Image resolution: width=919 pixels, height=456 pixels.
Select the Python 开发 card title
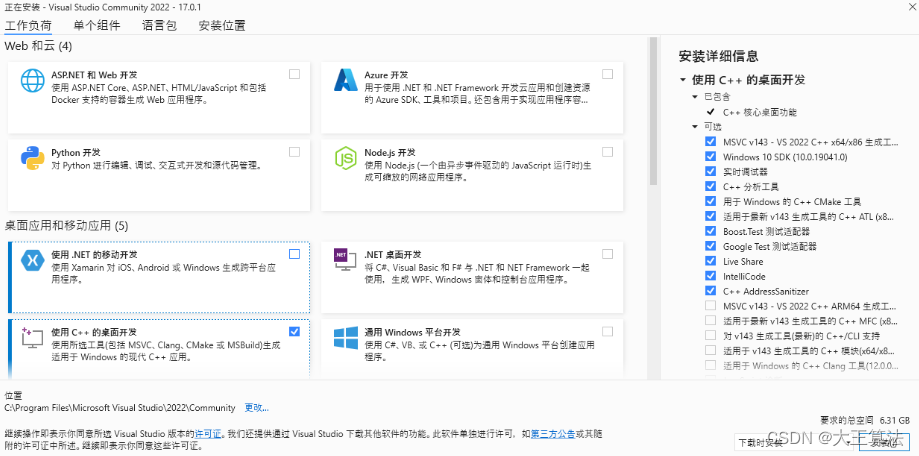[x=76, y=152]
